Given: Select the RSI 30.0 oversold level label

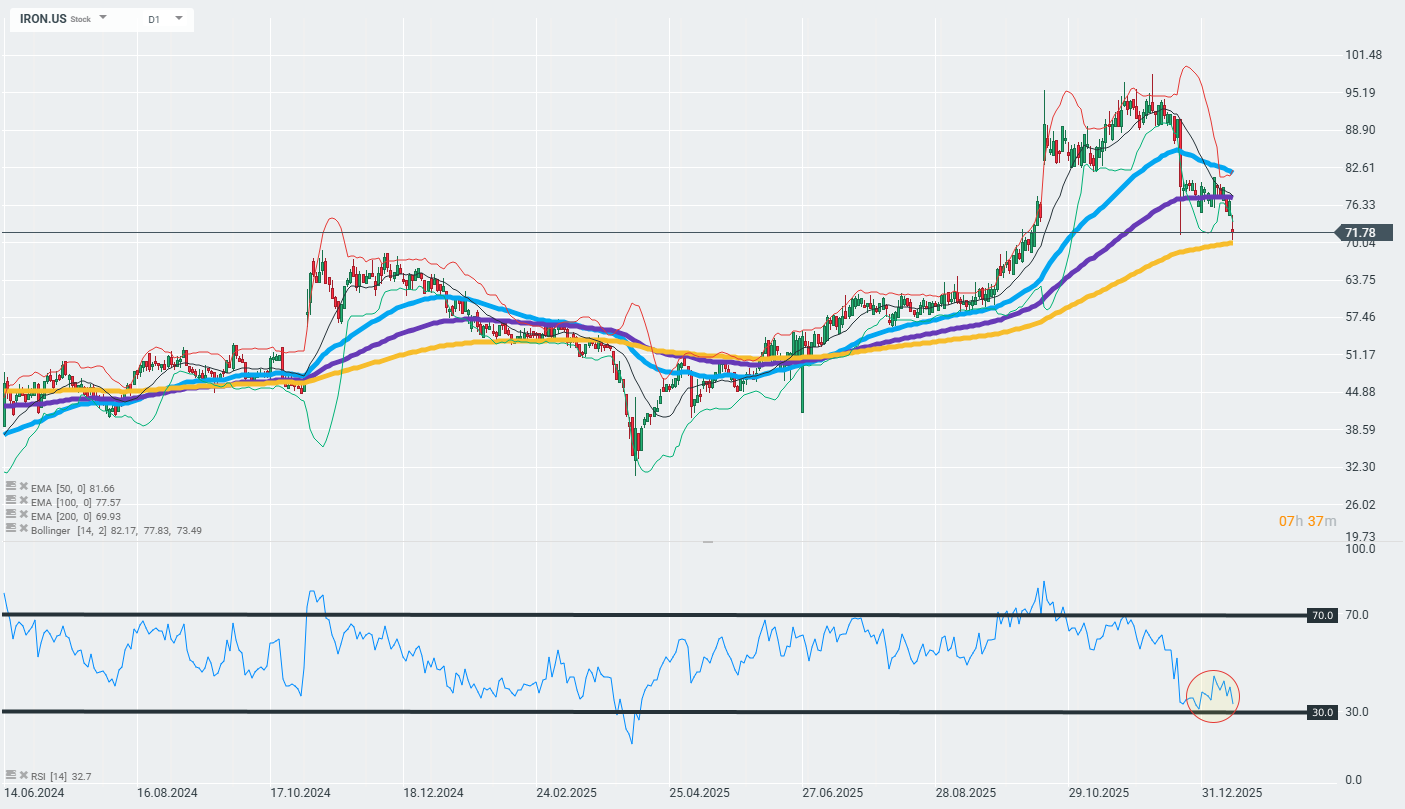Looking at the screenshot, I should 1322,712.
